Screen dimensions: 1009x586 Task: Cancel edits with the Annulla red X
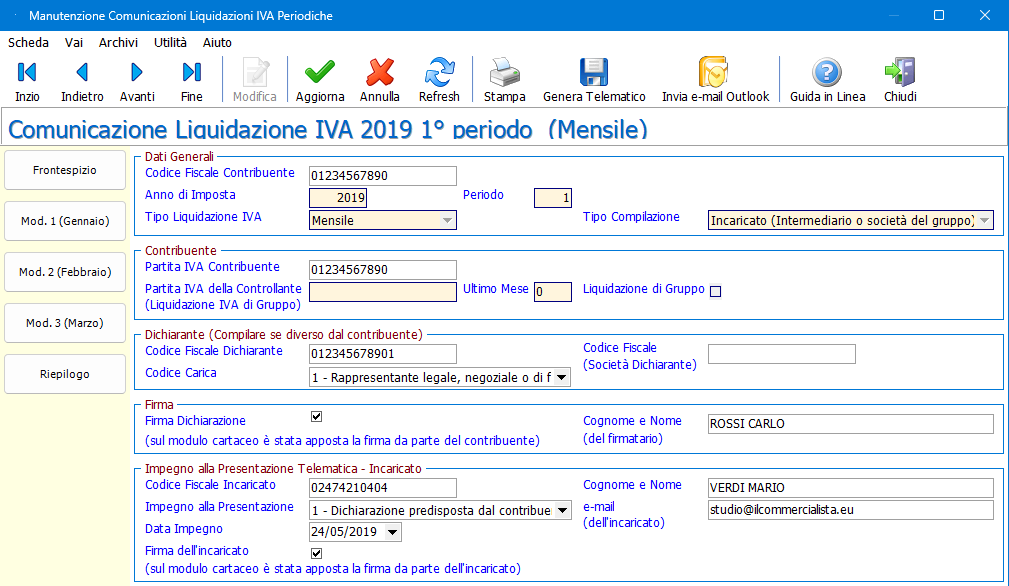380,80
